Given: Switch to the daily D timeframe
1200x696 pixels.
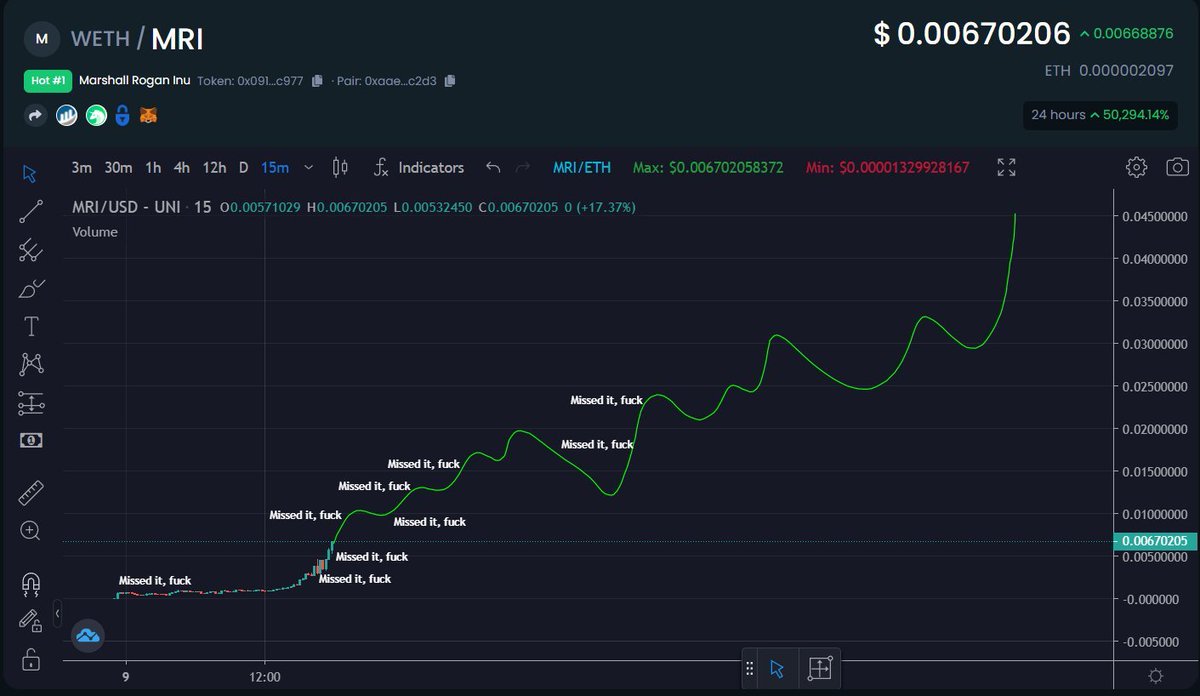Looking at the screenshot, I should 242,168.
